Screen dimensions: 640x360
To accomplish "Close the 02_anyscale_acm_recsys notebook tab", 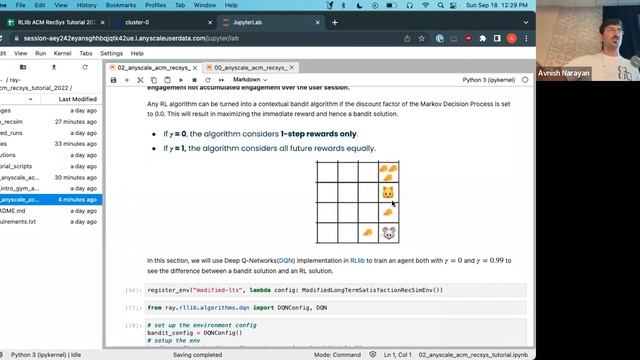I will coord(195,68).
